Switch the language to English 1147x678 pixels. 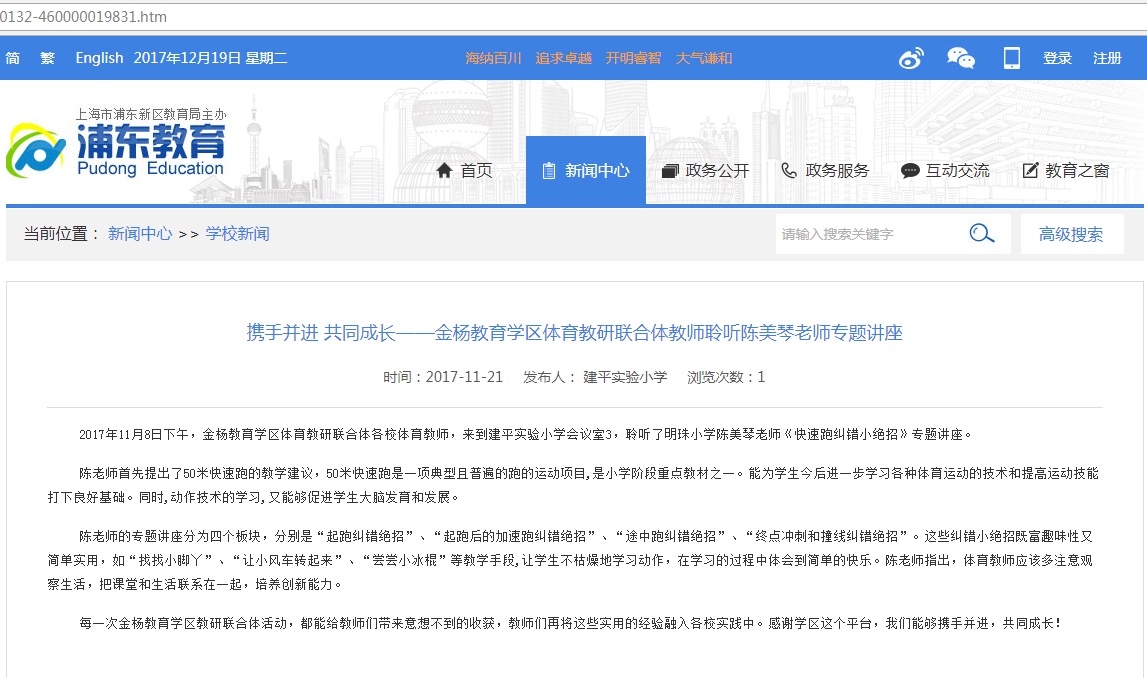coord(99,58)
